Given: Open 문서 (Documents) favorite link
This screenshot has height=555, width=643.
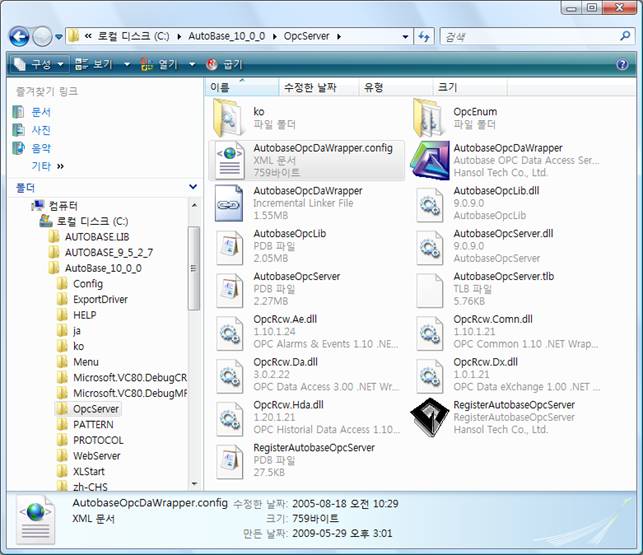Looking at the screenshot, I should [x=41, y=111].
